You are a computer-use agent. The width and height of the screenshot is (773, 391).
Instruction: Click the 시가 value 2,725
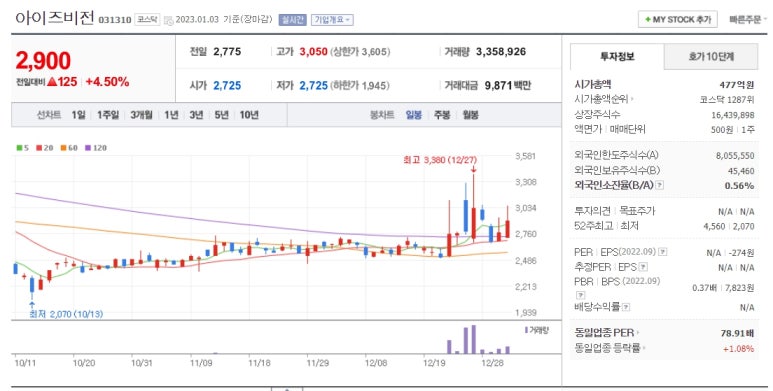227,85
